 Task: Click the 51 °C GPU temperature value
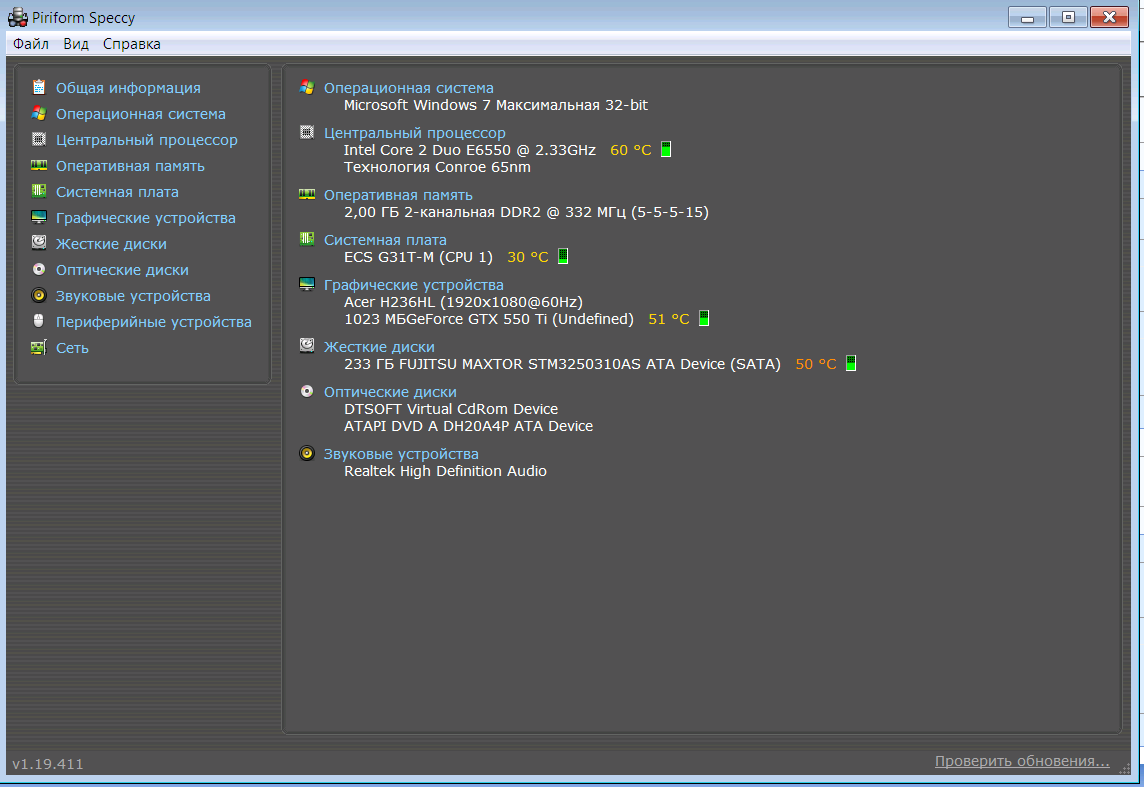[x=669, y=319]
